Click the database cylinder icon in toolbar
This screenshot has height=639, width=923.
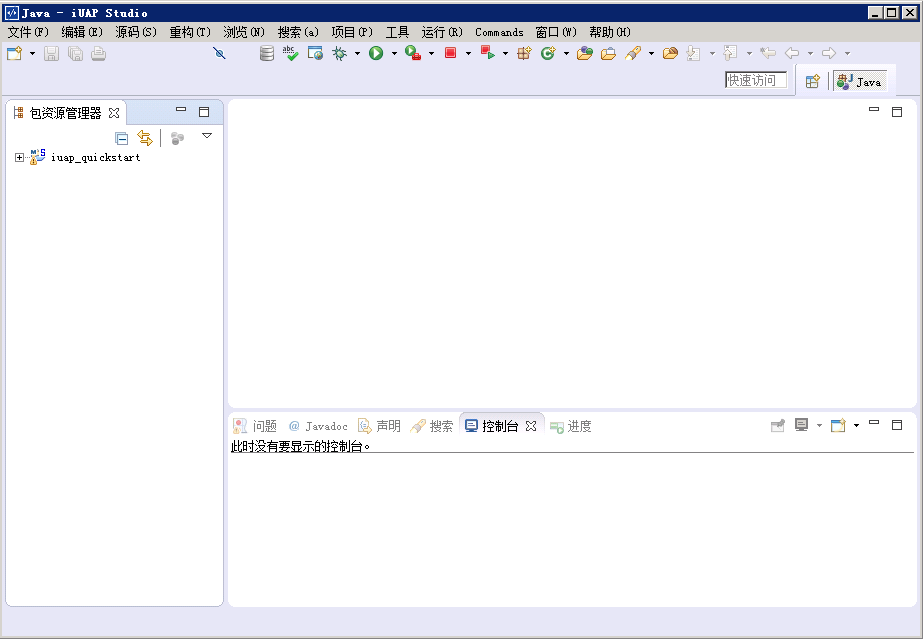pyautogui.click(x=266, y=54)
